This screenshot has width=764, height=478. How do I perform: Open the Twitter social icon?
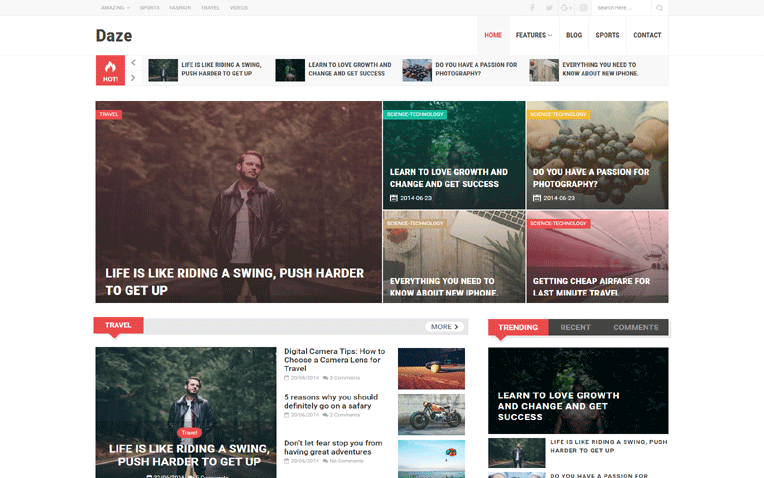549,8
